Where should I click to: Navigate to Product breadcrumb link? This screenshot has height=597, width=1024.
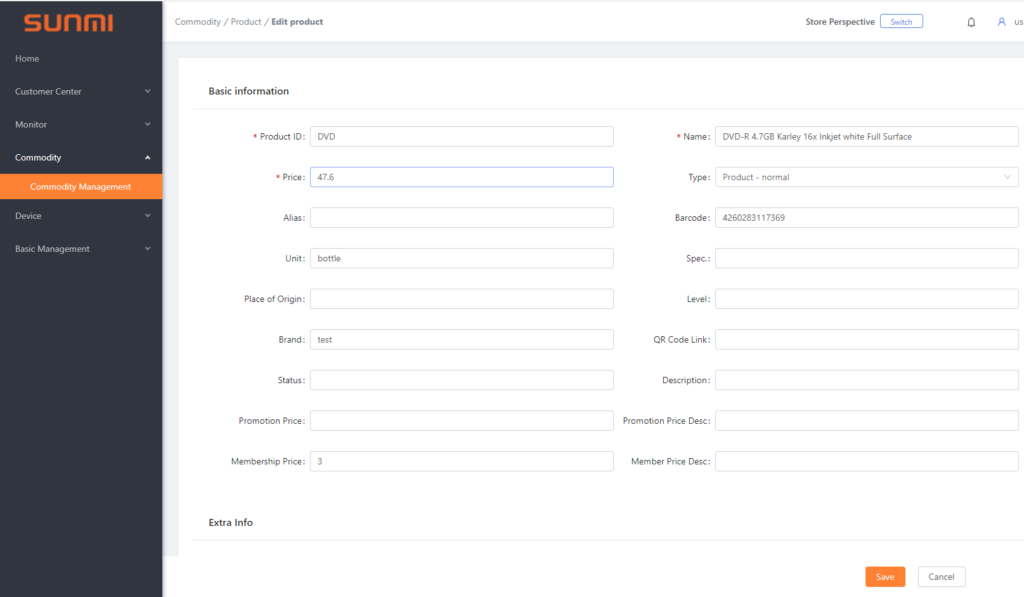click(x=246, y=22)
